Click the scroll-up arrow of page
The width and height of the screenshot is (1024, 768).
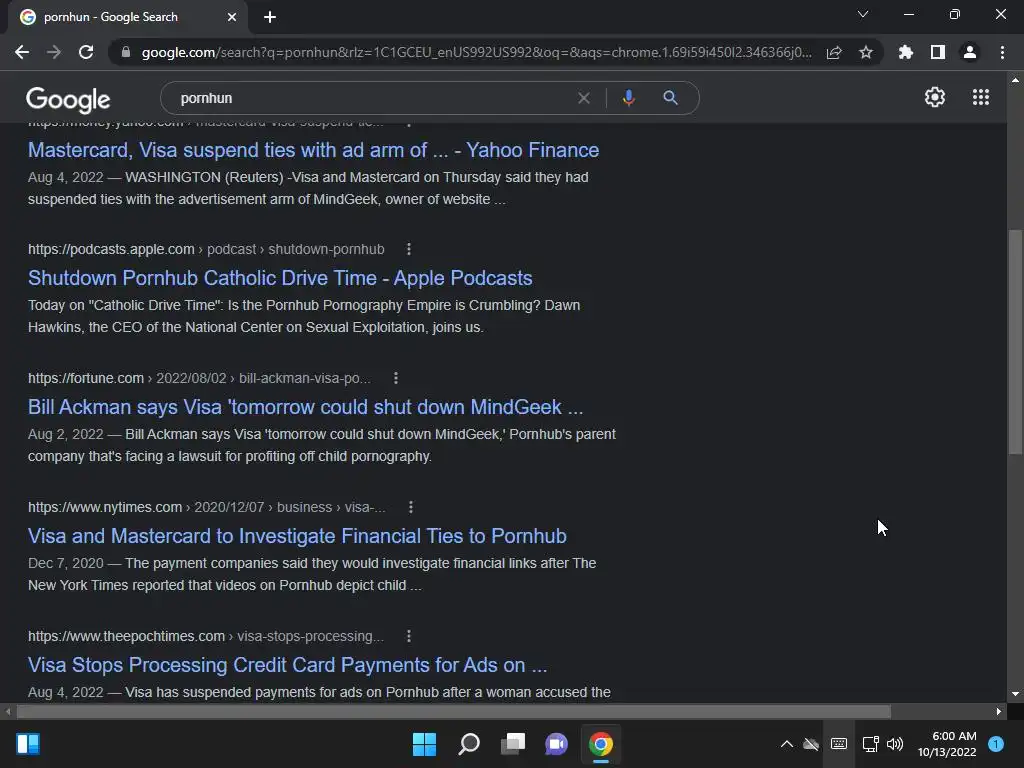click(x=1015, y=80)
